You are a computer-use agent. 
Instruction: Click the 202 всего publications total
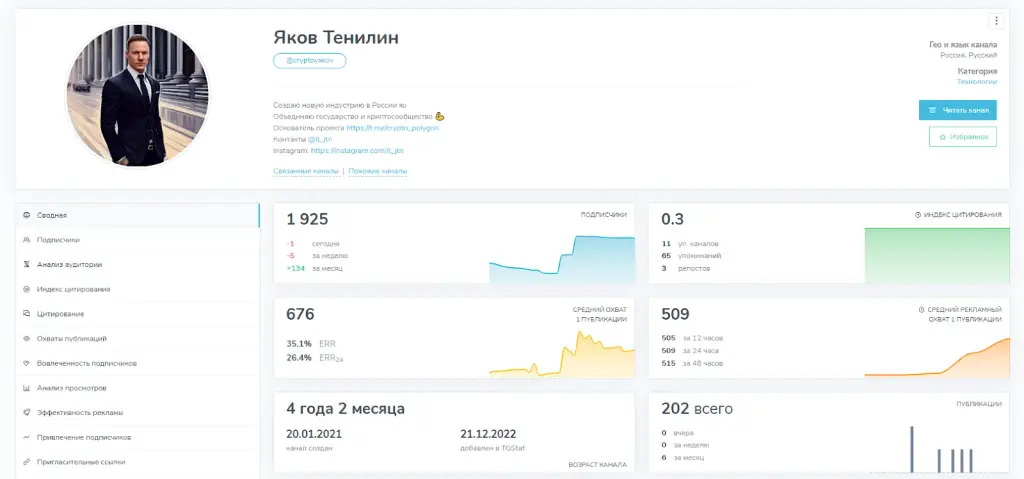pos(697,409)
